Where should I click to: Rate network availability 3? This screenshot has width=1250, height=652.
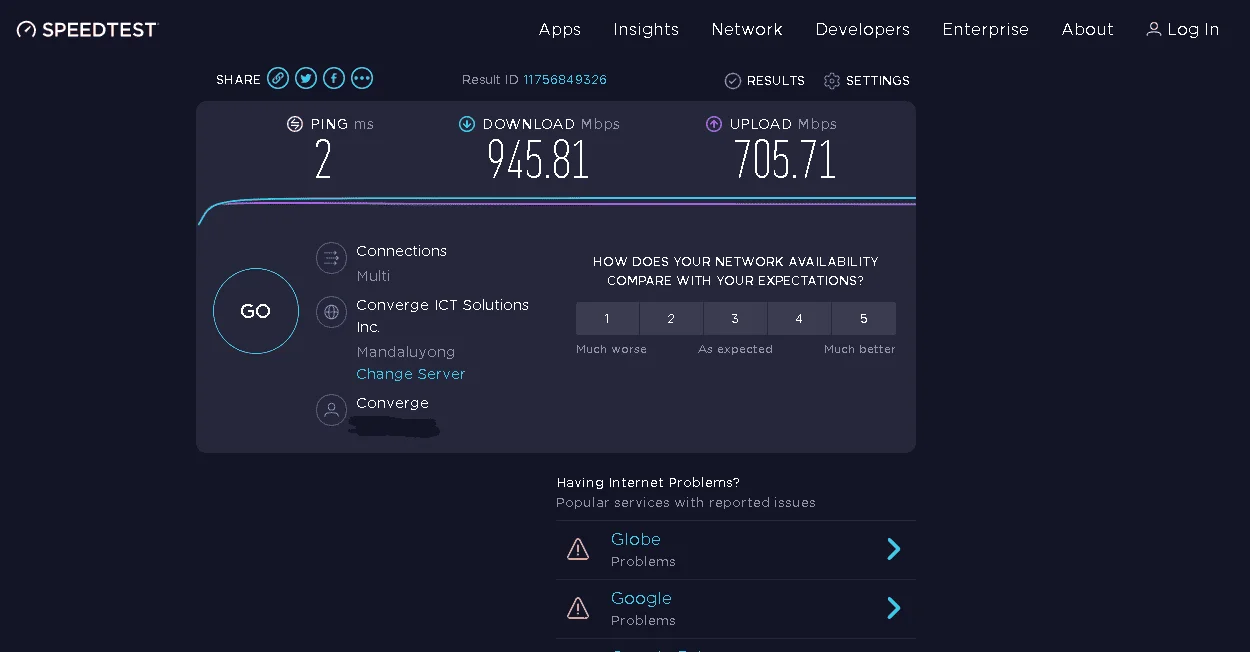[x=735, y=318]
